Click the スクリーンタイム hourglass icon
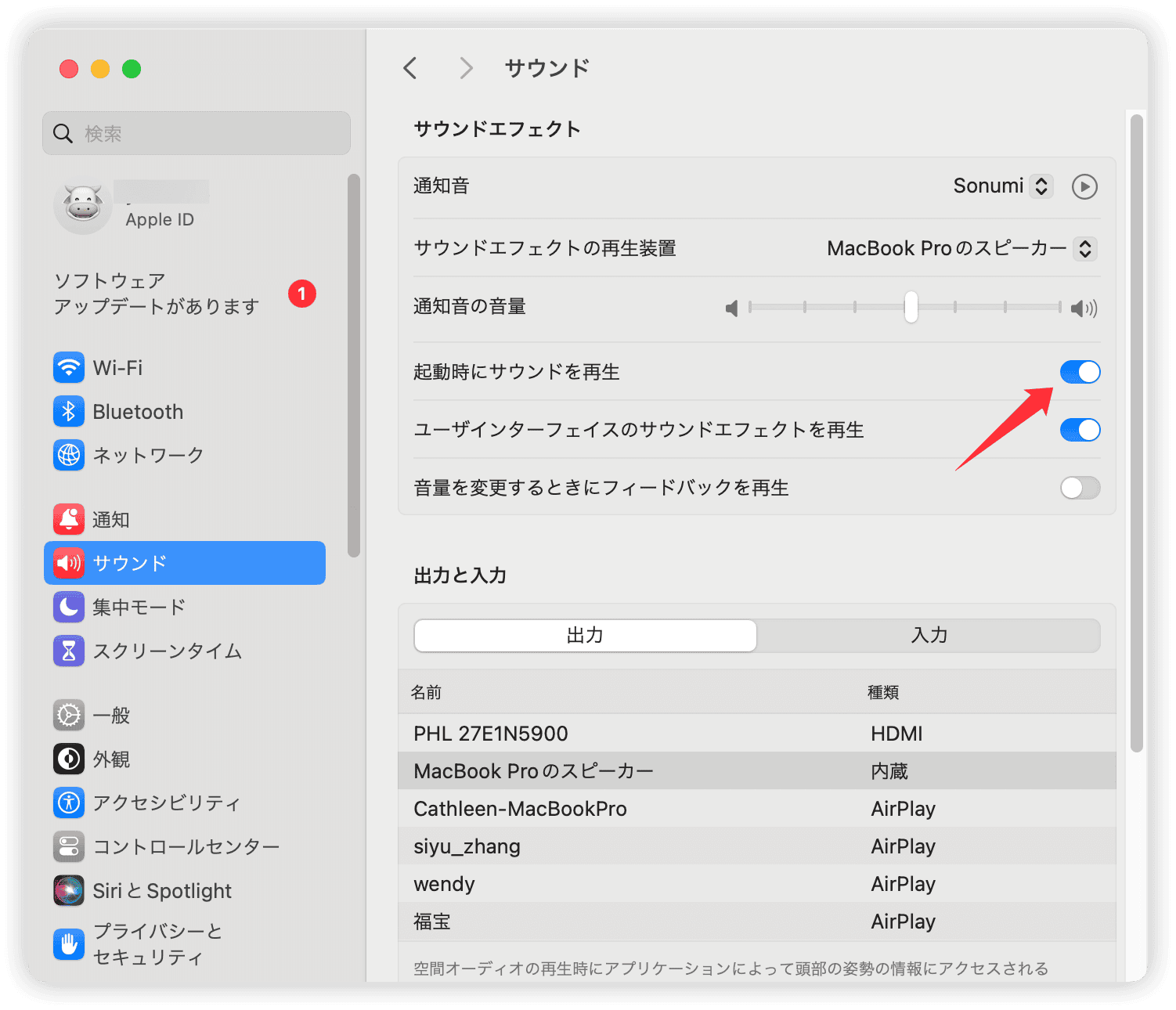This screenshot has width=1176, height=1010. [x=69, y=651]
